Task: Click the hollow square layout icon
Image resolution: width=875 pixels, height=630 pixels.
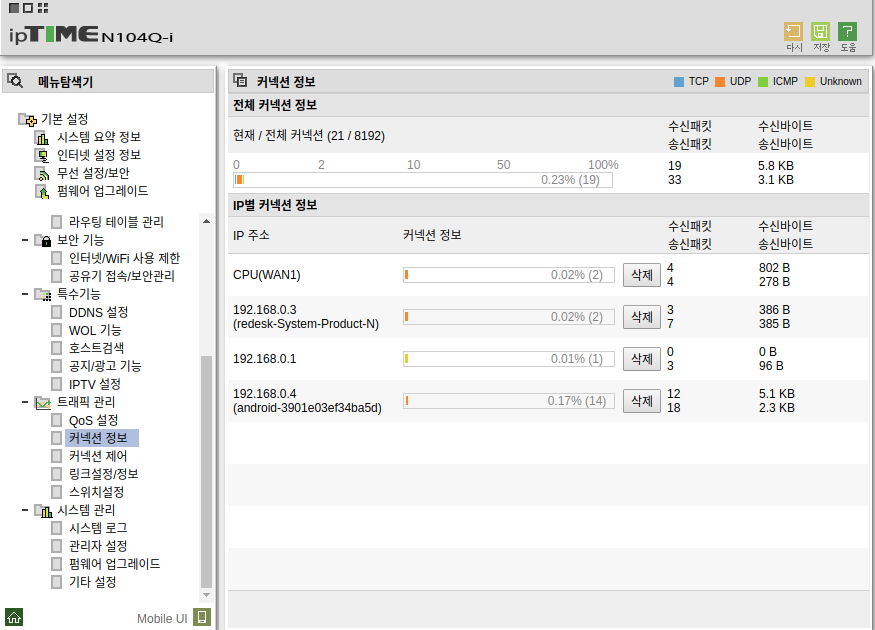Action: [x=28, y=8]
